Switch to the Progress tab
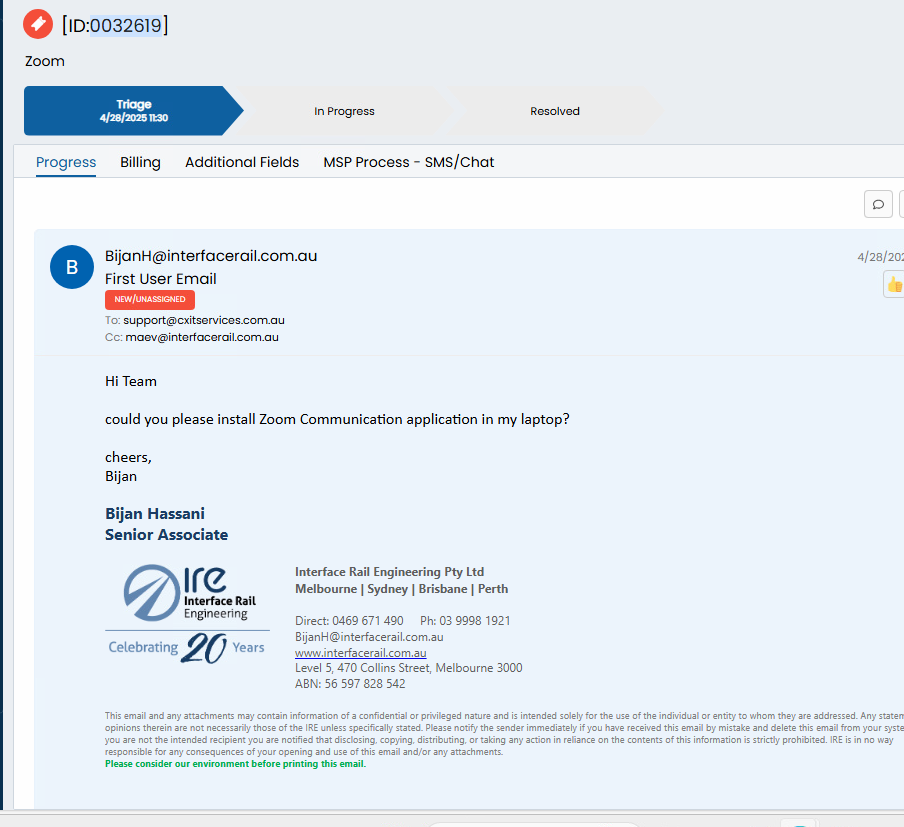904x827 pixels. (66, 162)
